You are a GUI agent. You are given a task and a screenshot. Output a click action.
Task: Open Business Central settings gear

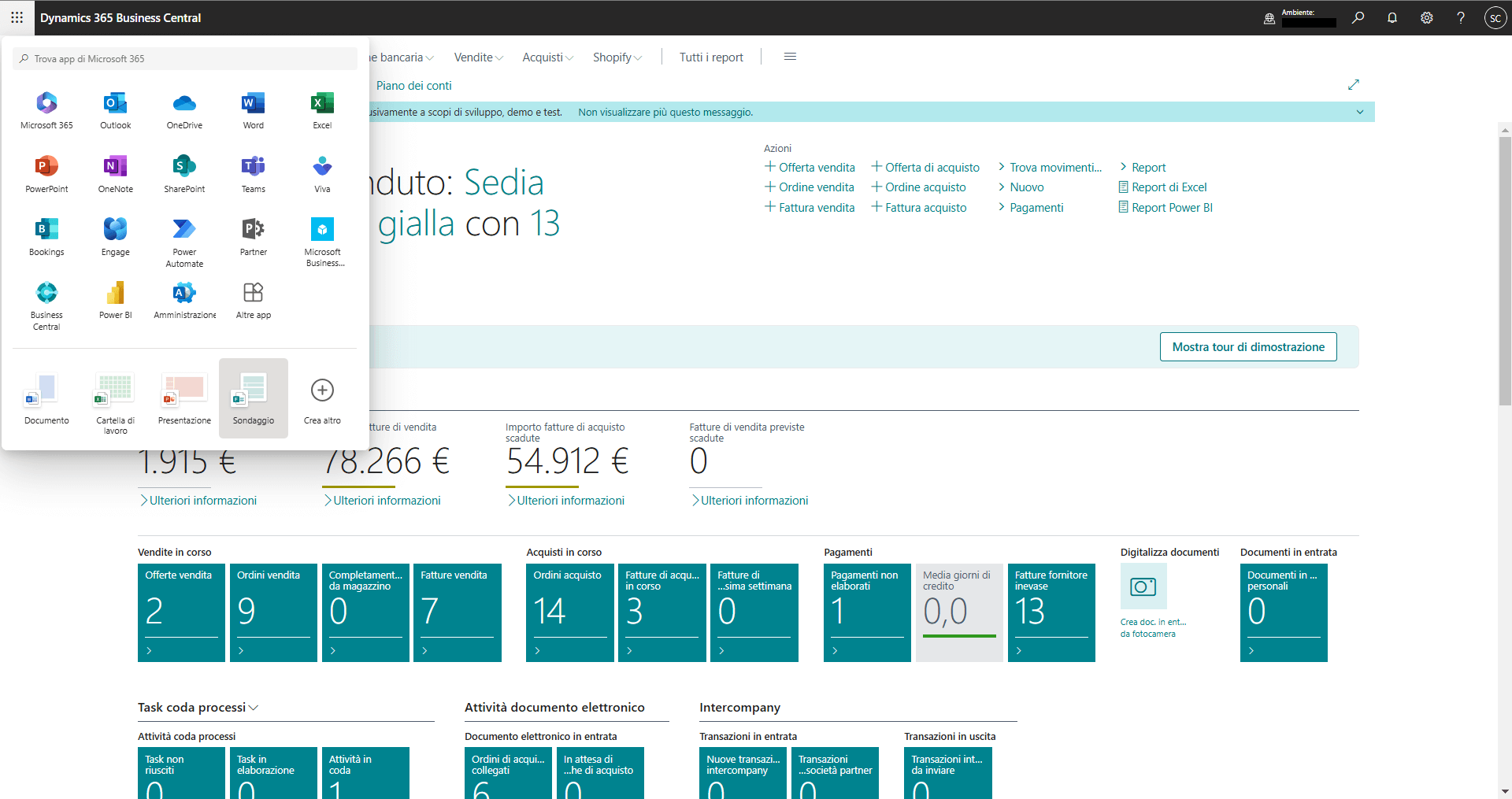click(1426, 17)
